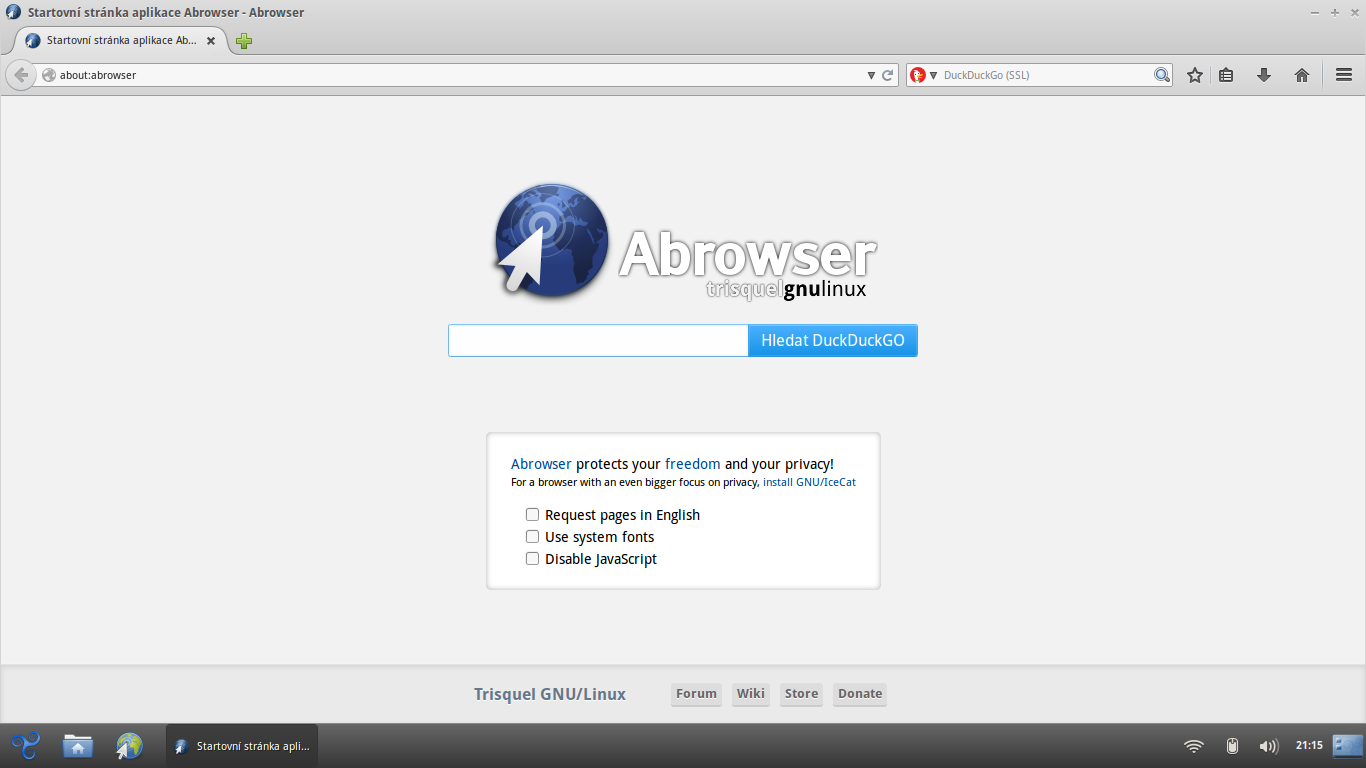Launch the web browser icon in taskbar
Screen dimensions: 1366x768
[x=129, y=745]
